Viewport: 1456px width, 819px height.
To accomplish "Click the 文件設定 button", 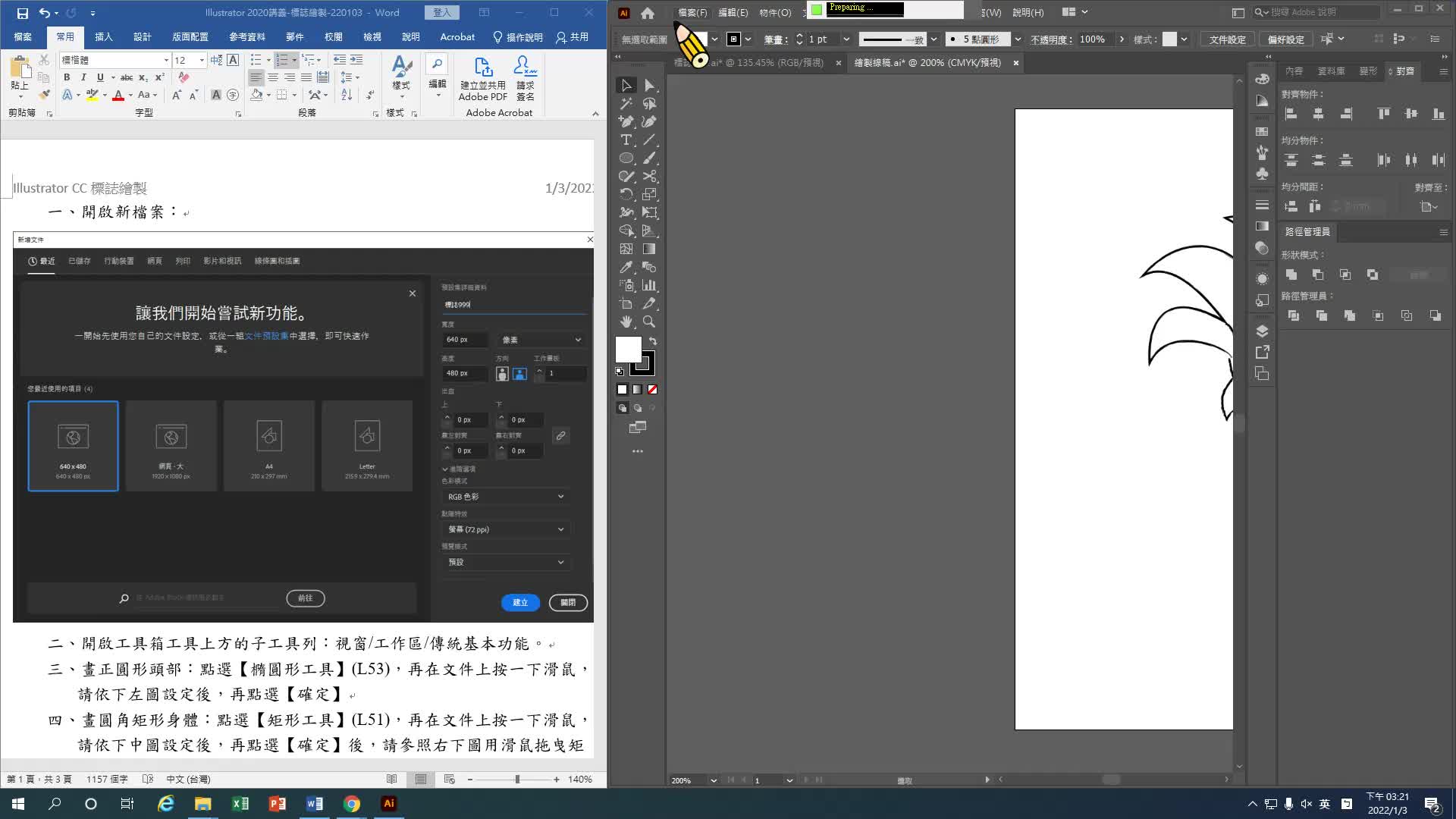I will coord(1227,39).
